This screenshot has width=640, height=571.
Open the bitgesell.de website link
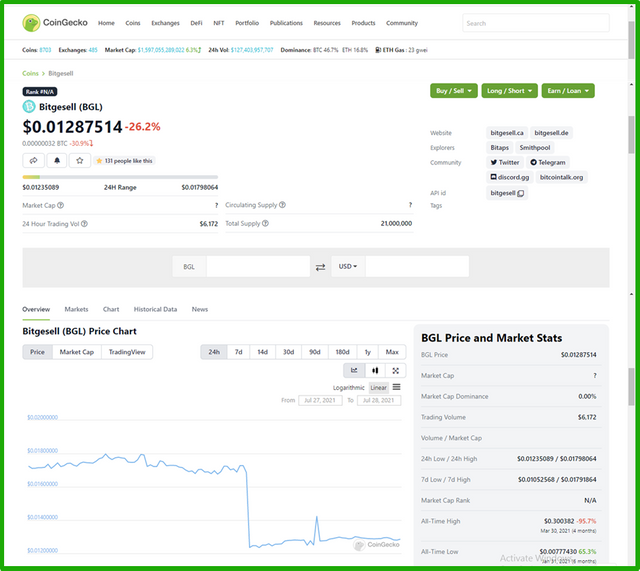click(551, 133)
